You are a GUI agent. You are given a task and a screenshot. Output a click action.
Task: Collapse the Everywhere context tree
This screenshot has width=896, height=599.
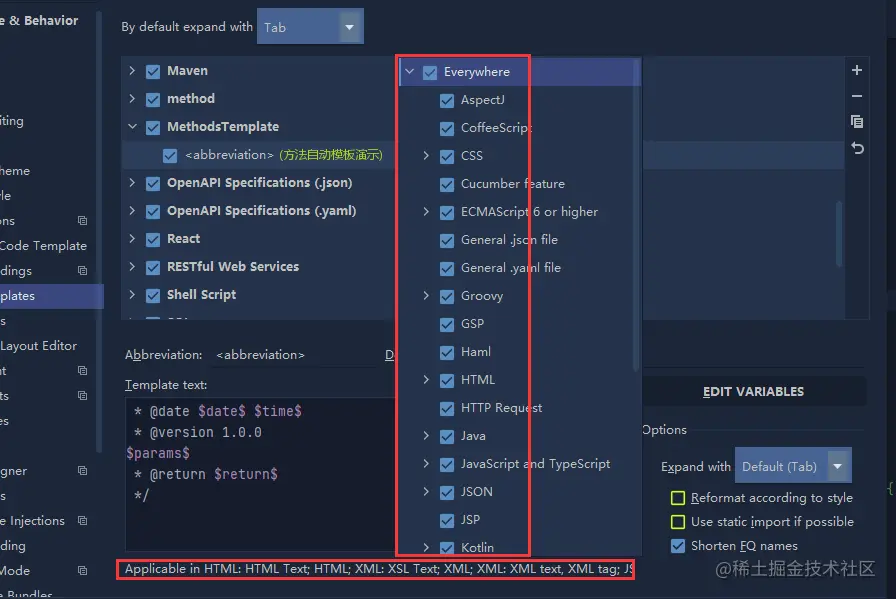(409, 71)
